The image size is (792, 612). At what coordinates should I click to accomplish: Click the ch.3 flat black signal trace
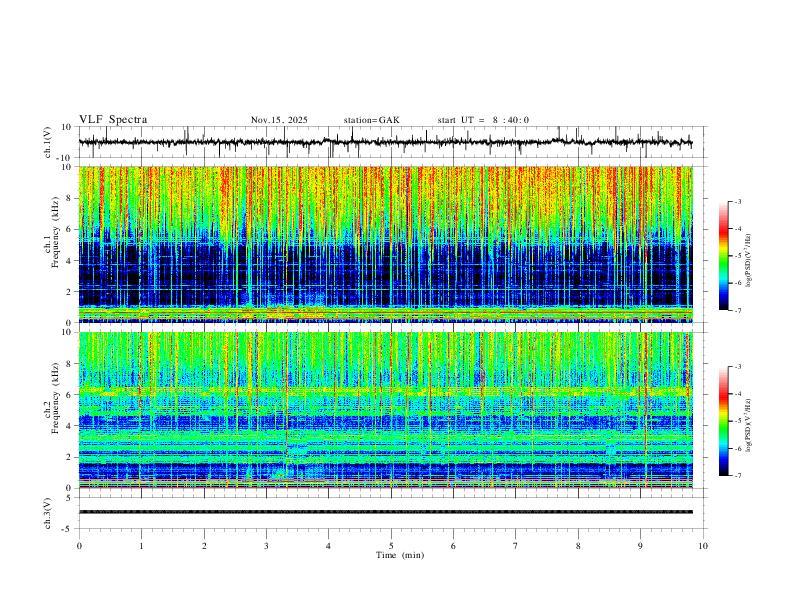click(385, 512)
